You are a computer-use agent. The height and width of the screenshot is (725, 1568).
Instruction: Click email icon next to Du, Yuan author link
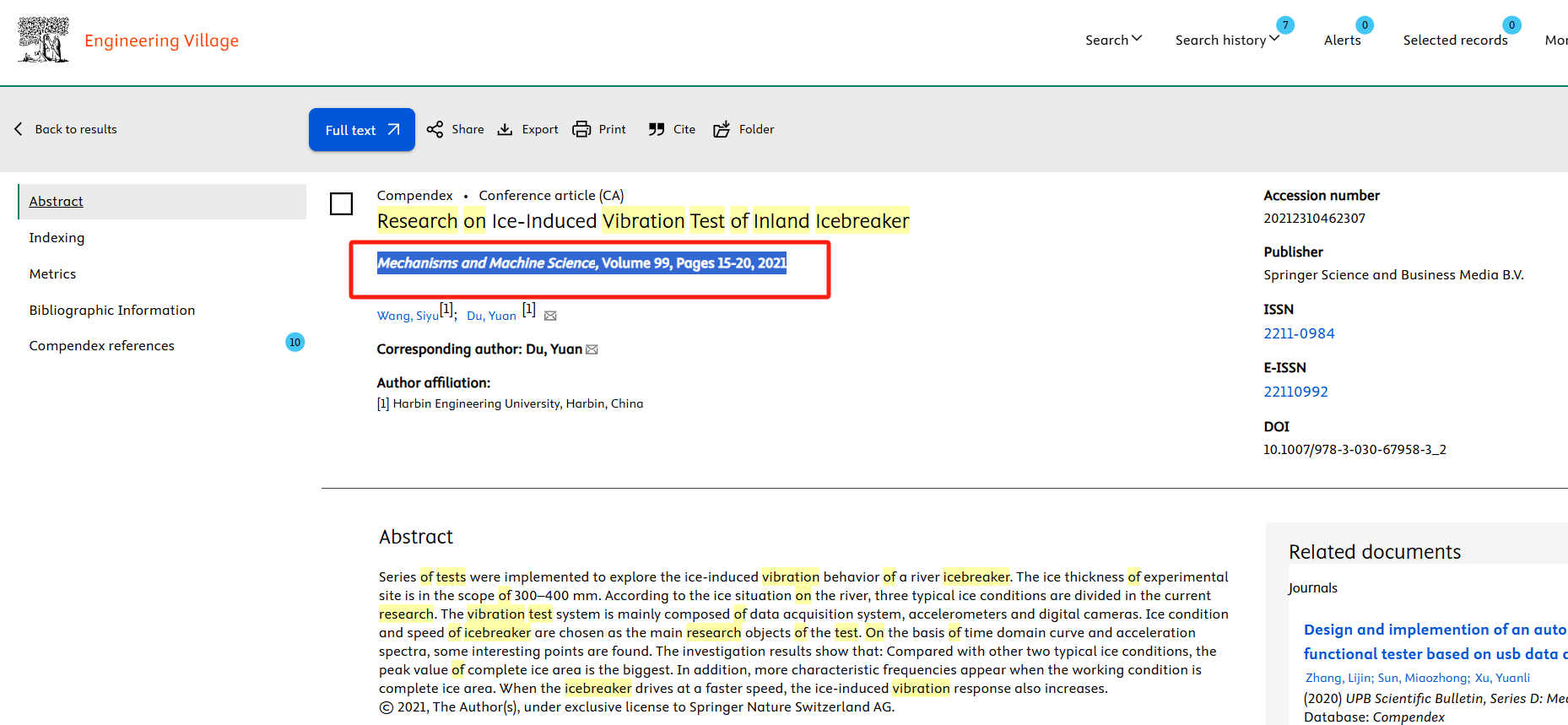pos(550,316)
